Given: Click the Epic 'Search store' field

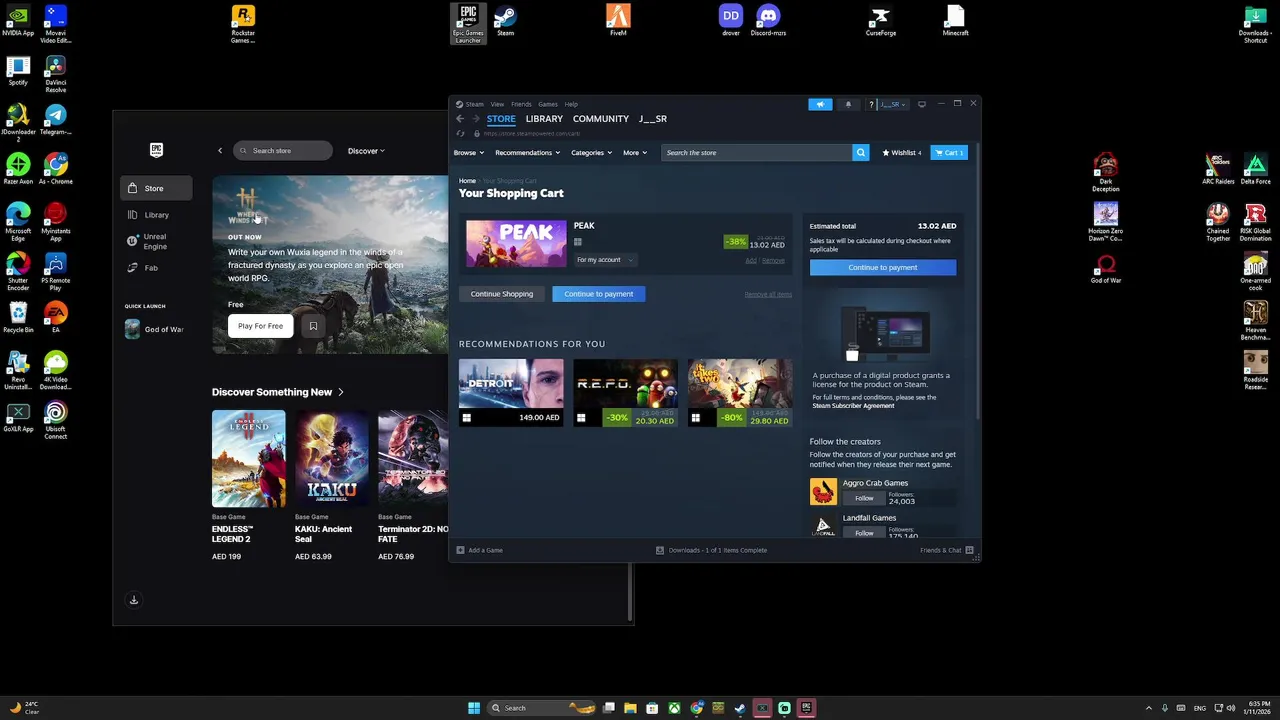Looking at the screenshot, I should coord(283,151).
